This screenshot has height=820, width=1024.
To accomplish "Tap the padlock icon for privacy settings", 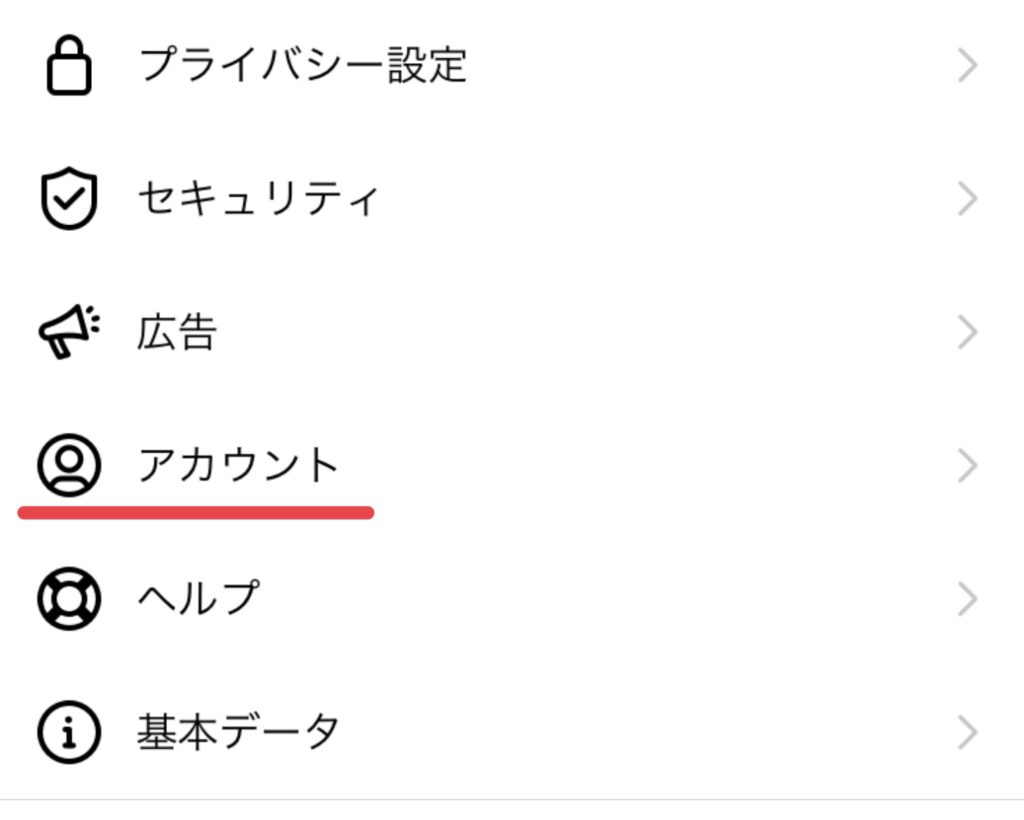I will (x=69, y=67).
